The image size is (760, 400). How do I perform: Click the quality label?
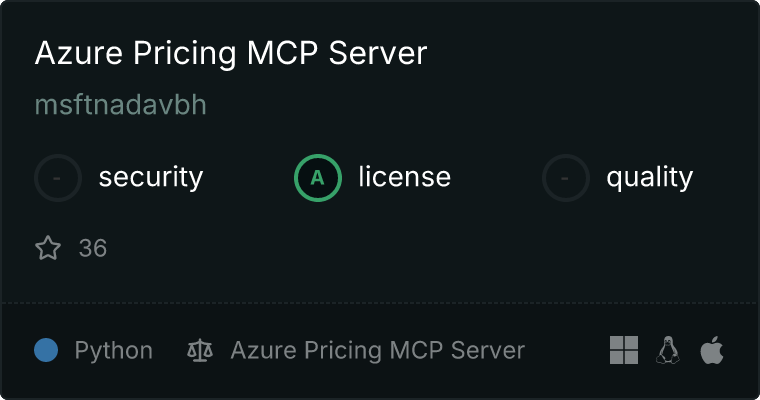pos(649,178)
